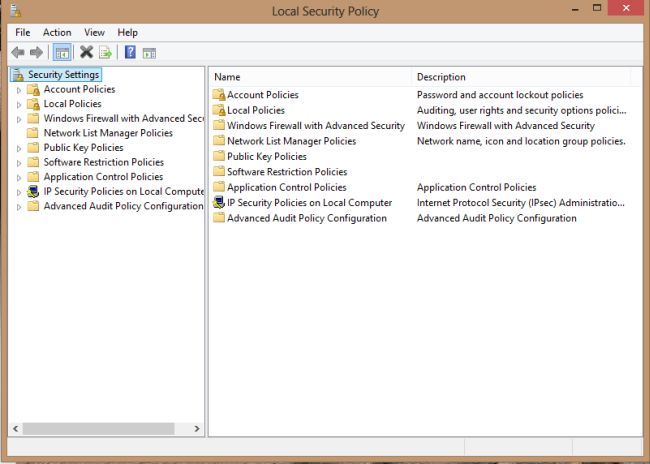Expand Local Policies tree node
The image size is (650, 464).
point(19,104)
